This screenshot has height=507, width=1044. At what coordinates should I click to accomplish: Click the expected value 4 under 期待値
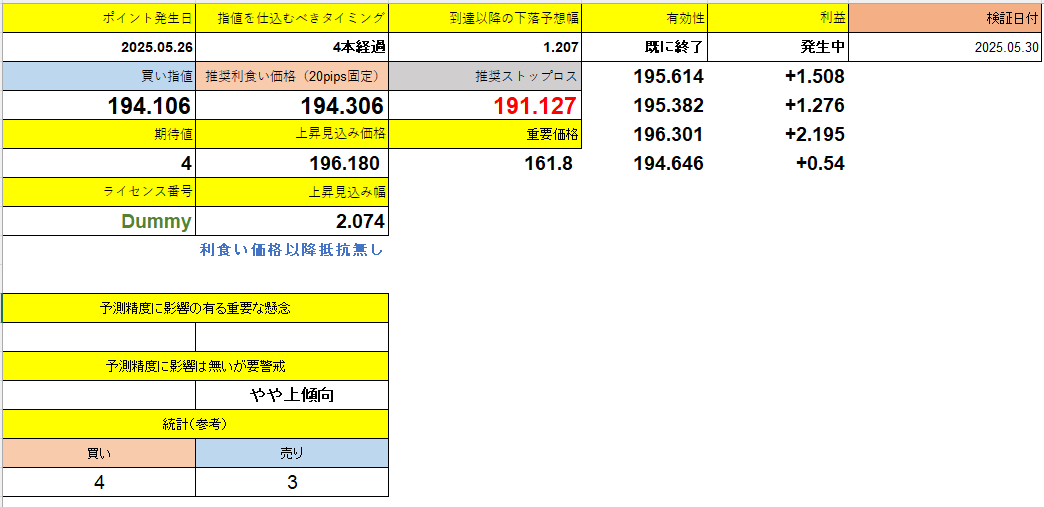pyautogui.click(x=99, y=163)
